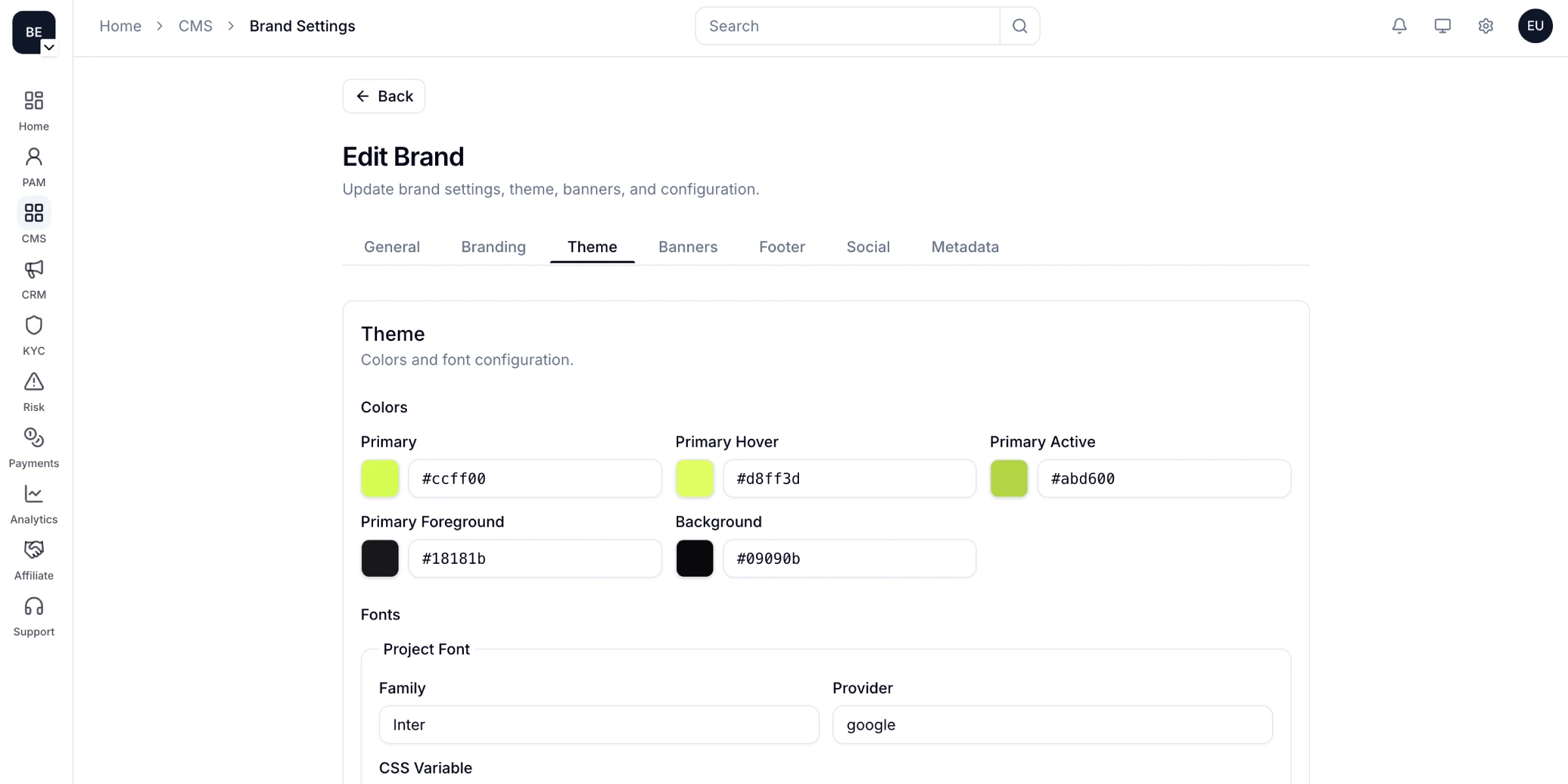Viewport: 1568px width, 784px height.
Task: Click the font Provider field google
Action: [x=1053, y=725]
